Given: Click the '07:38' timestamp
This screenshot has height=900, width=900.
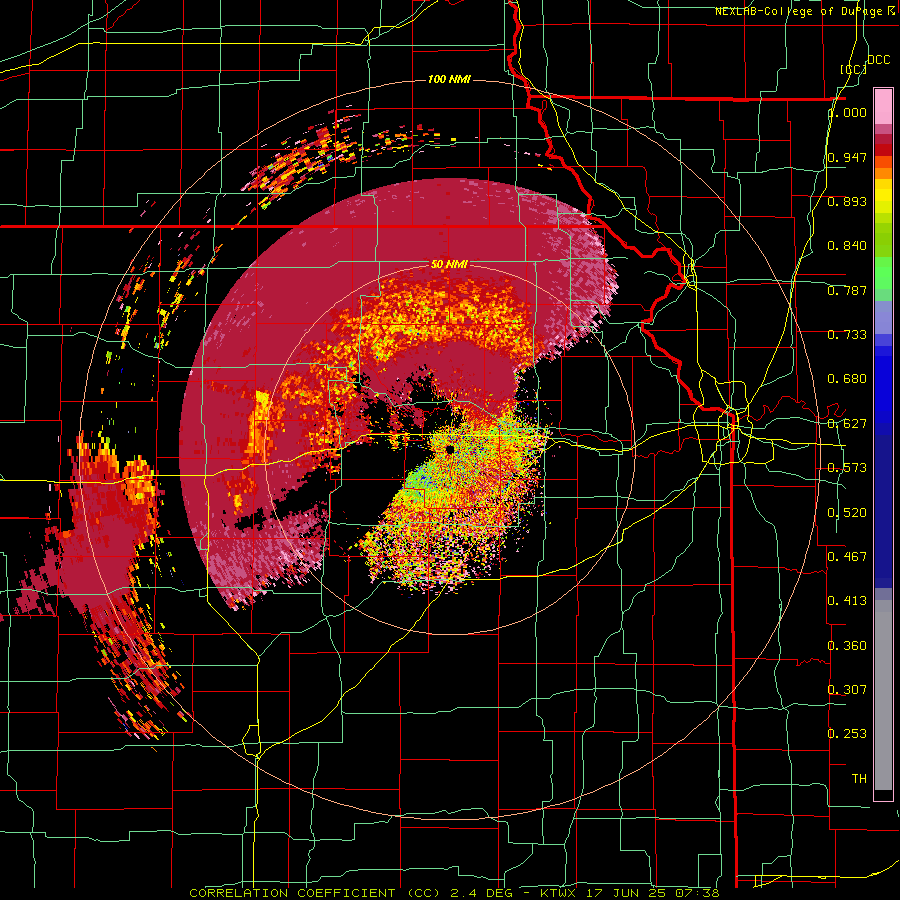Looking at the screenshot, I should tap(697, 893).
